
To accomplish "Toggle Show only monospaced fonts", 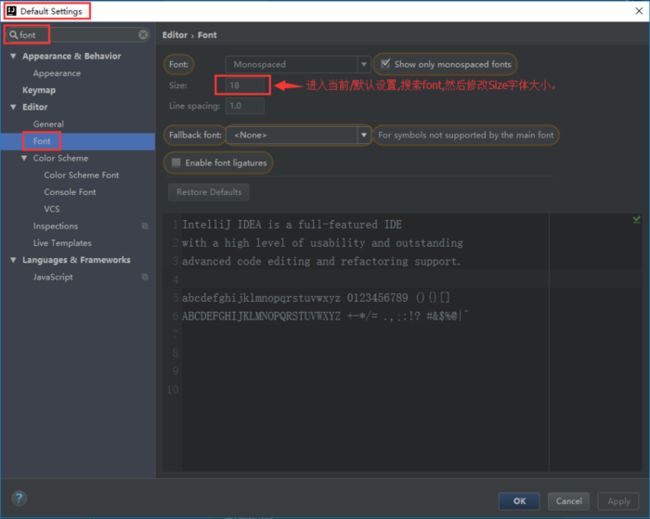I will click(385, 63).
